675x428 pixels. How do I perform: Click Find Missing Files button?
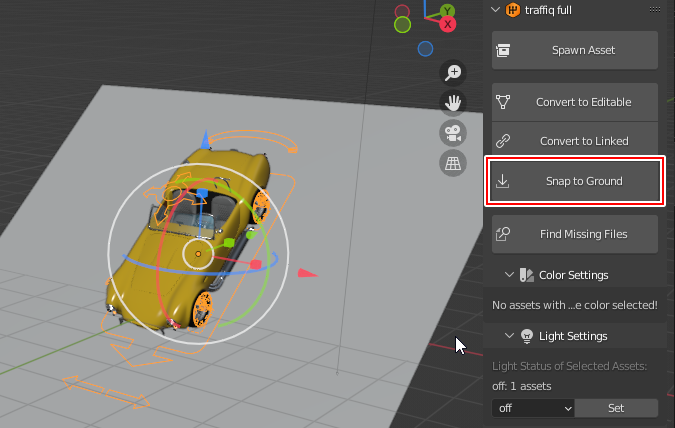point(575,234)
